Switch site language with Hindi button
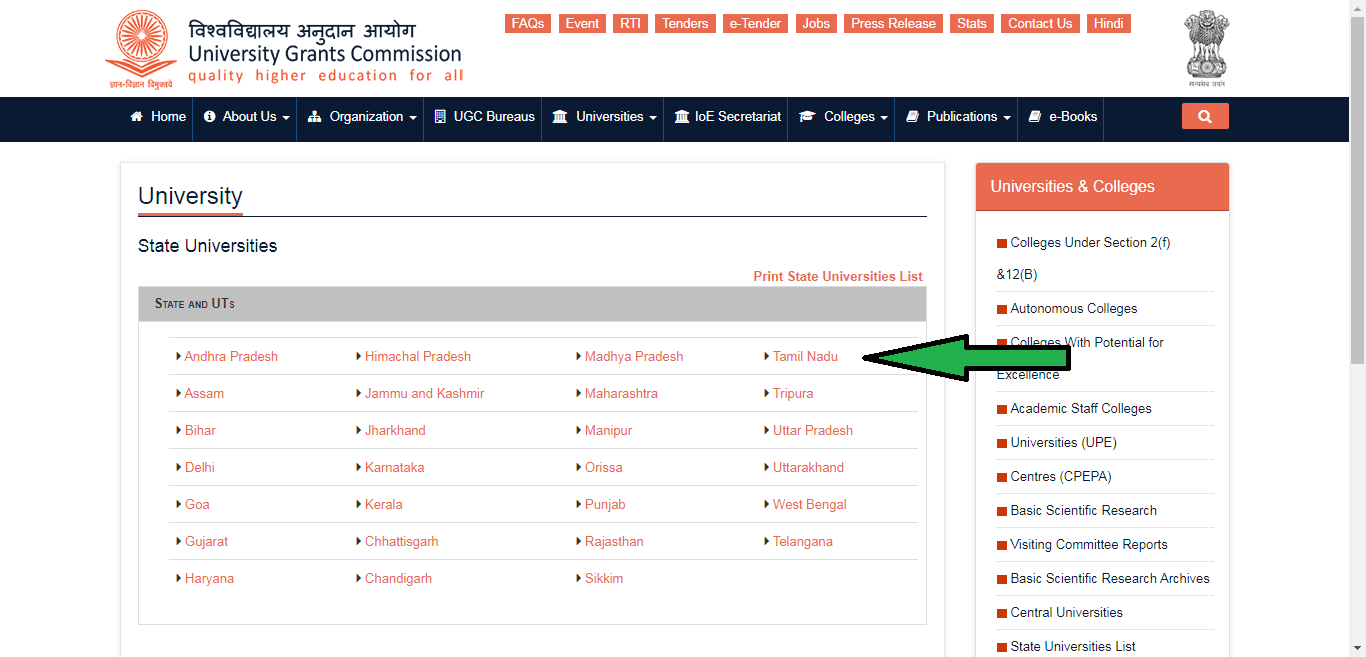 click(1108, 23)
